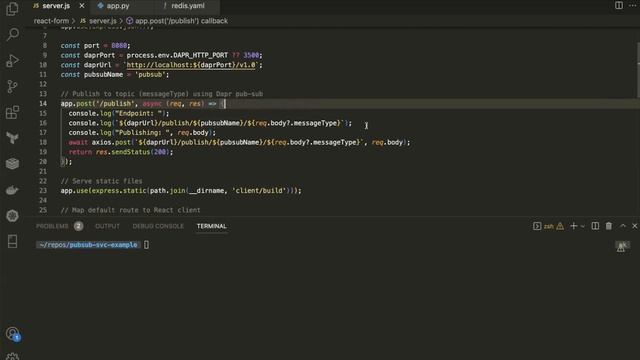Open the Kubernetes view
The width and height of the screenshot is (640, 360).
pos(12,216)
